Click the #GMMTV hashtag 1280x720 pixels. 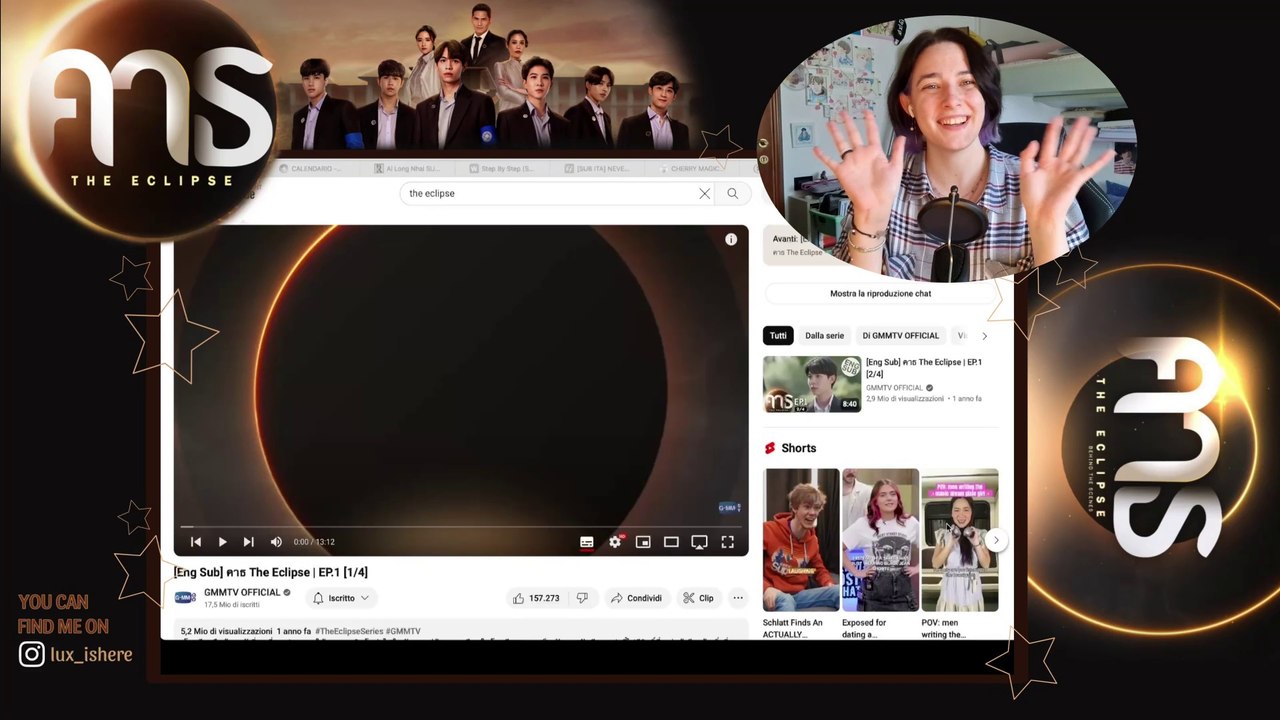(x=403, y=632)
